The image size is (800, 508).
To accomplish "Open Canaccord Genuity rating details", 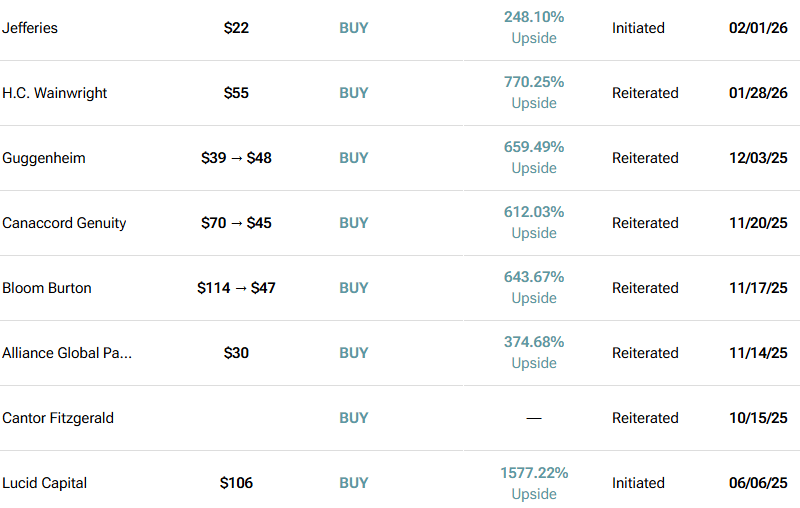I will 354,223.
